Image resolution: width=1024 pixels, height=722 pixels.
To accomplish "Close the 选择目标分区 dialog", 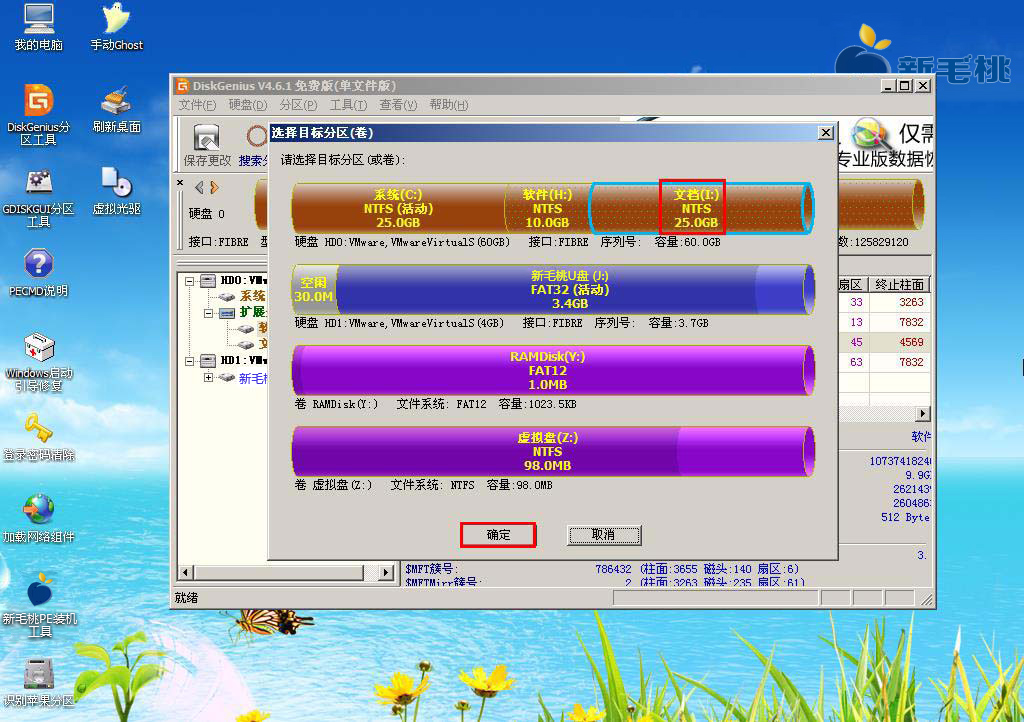I will point(826,133).
